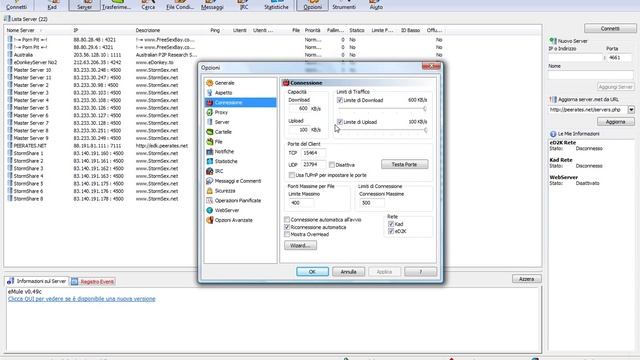Toggle Limite di Upload checkbox
The height and width of the screenshot is (360, 640).
pyautogui.click(x=340, y=122)
